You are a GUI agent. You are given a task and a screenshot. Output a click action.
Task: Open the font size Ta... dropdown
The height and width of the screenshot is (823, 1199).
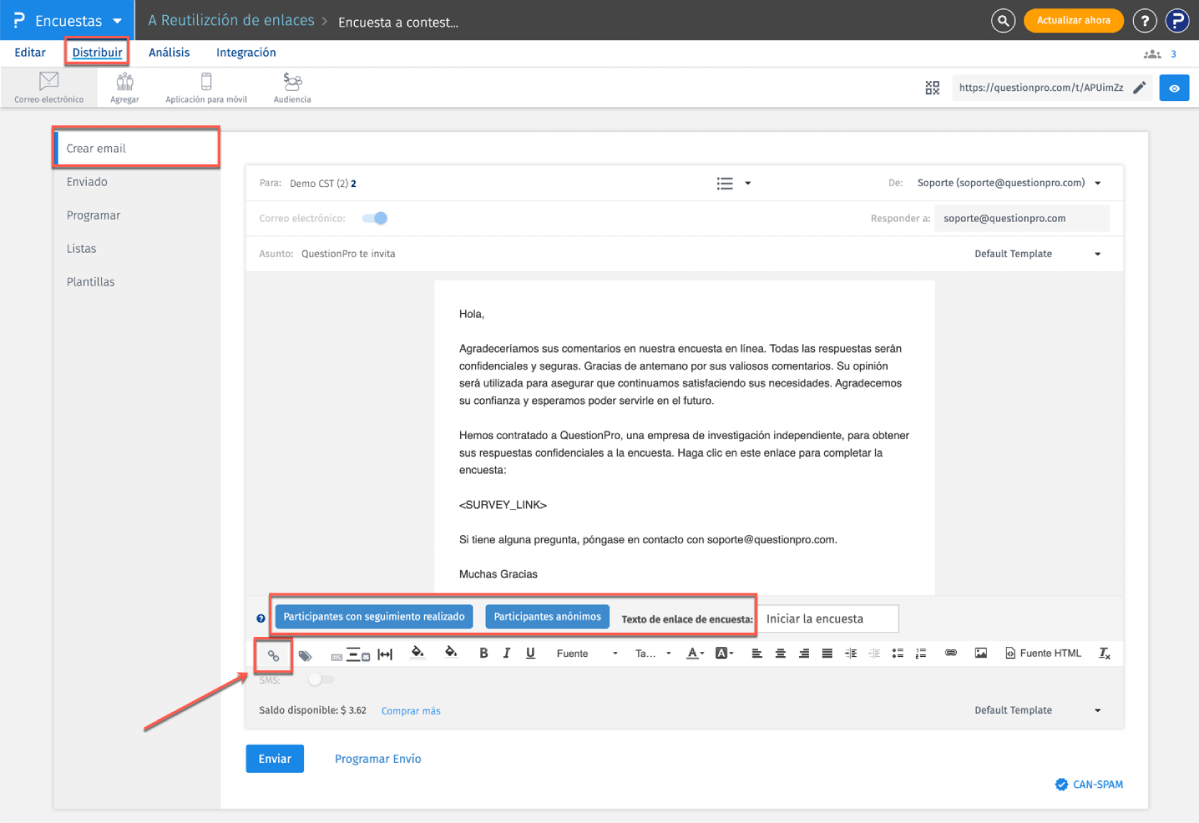653,653
